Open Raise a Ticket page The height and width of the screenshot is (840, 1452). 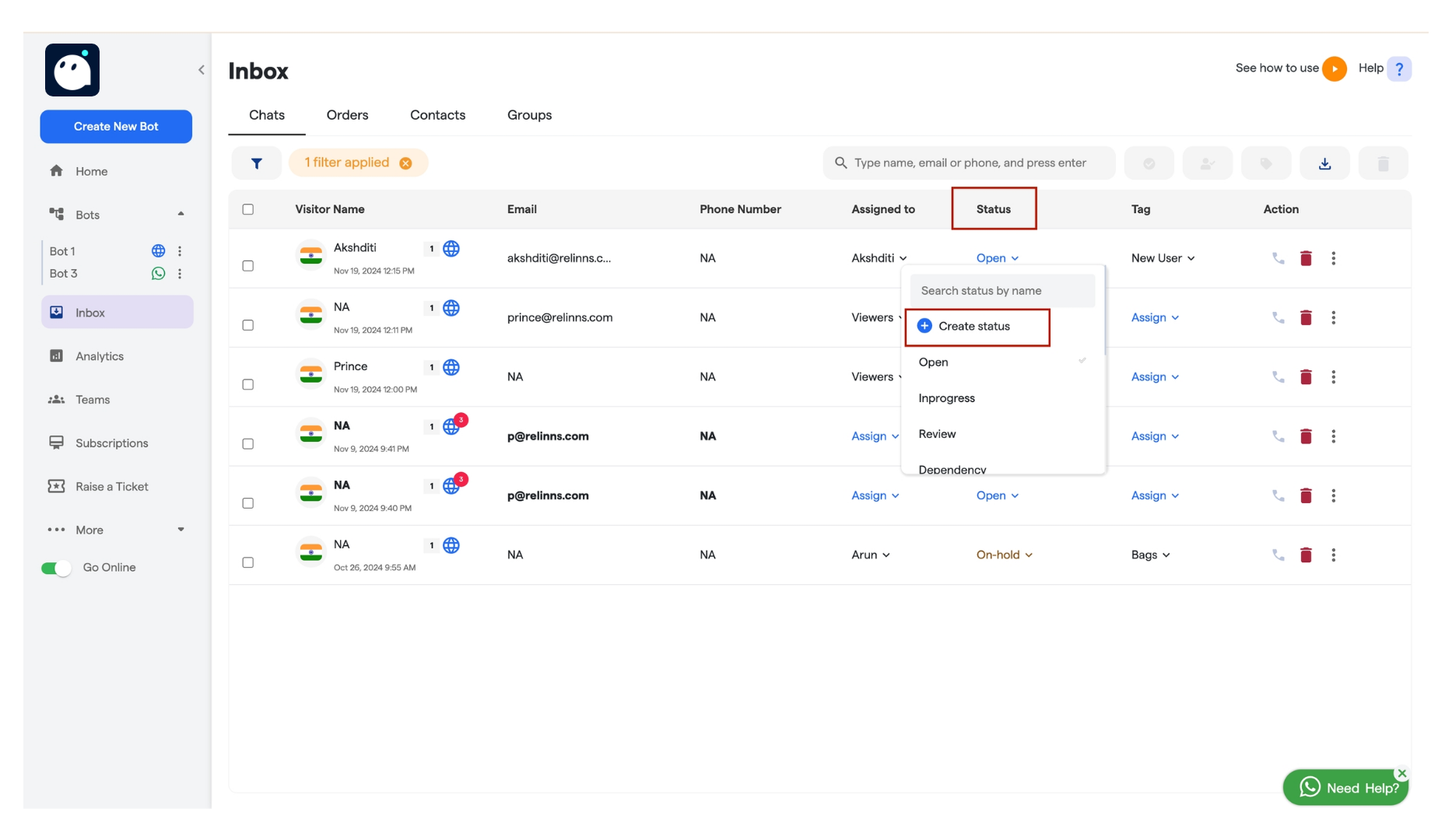coord(111,488)
